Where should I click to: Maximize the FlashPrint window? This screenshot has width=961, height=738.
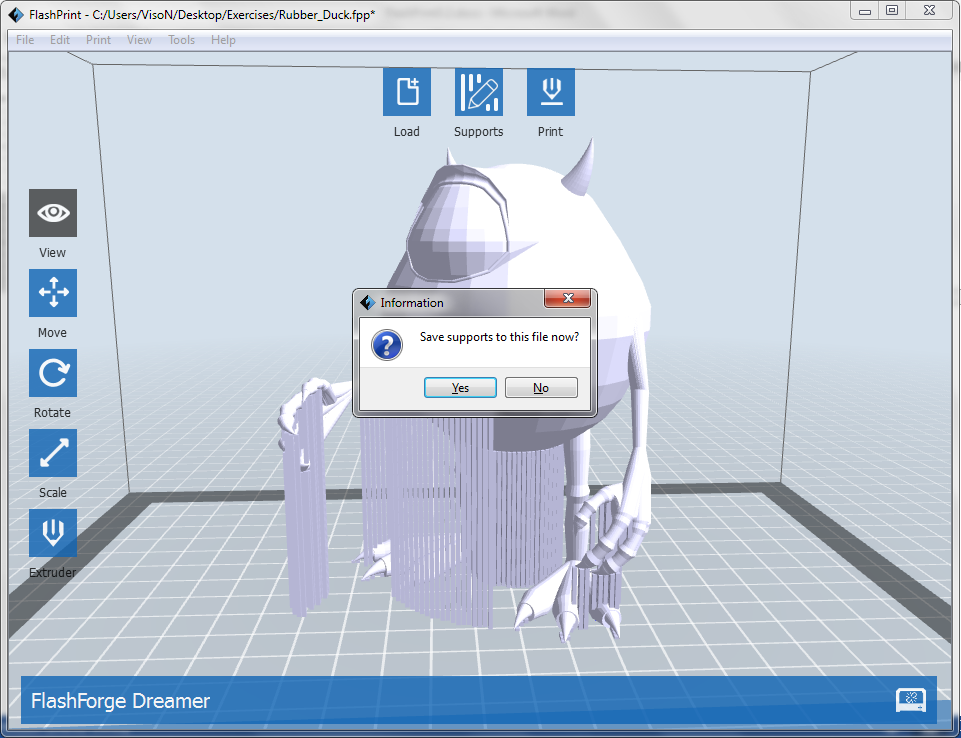coord(892,11)
